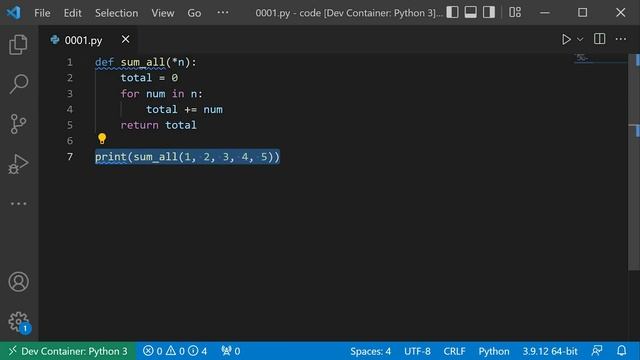The width and height of the screenshot is (640, 360).
Task: Show code actions lightbulb
Action: coord(102,139)
